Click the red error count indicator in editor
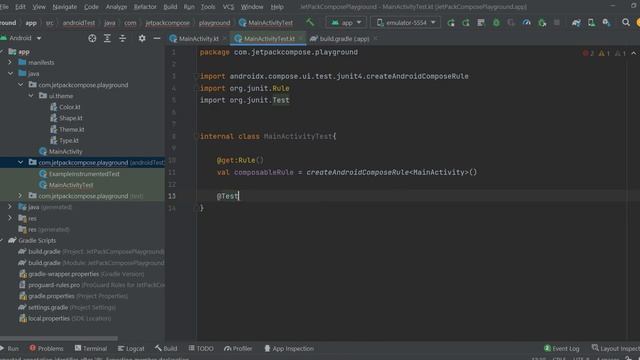The image size is (640, 360). tap(588, 53)
